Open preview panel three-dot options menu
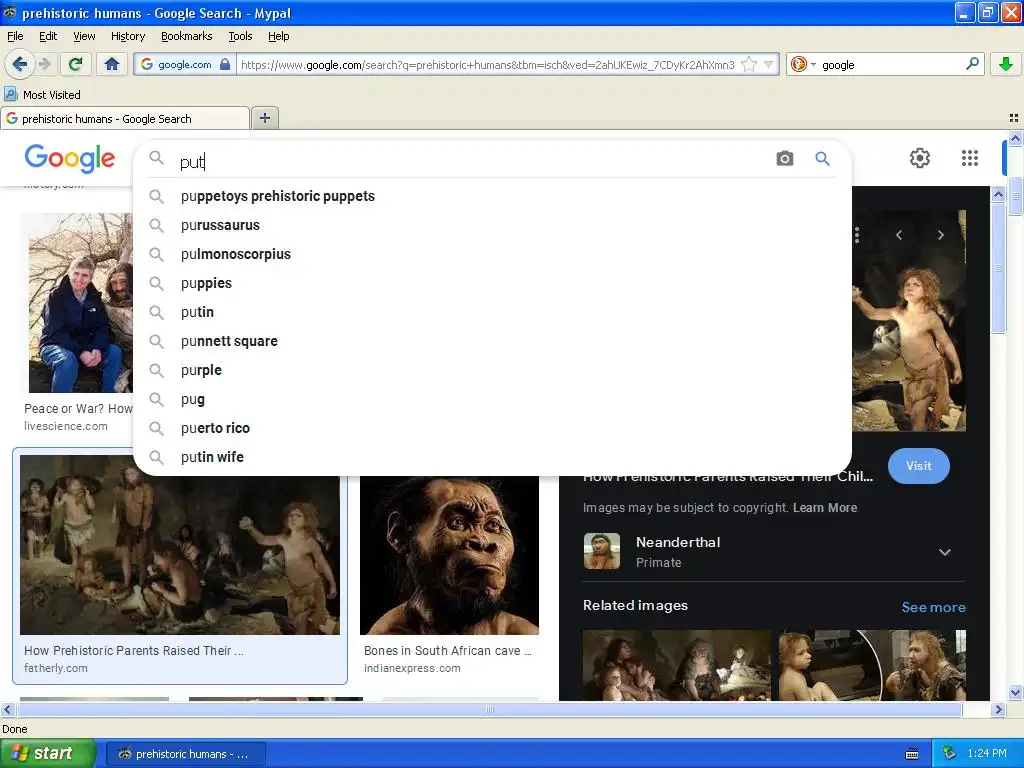Screen dimensions: 1024x768 [x=857, y=235]
